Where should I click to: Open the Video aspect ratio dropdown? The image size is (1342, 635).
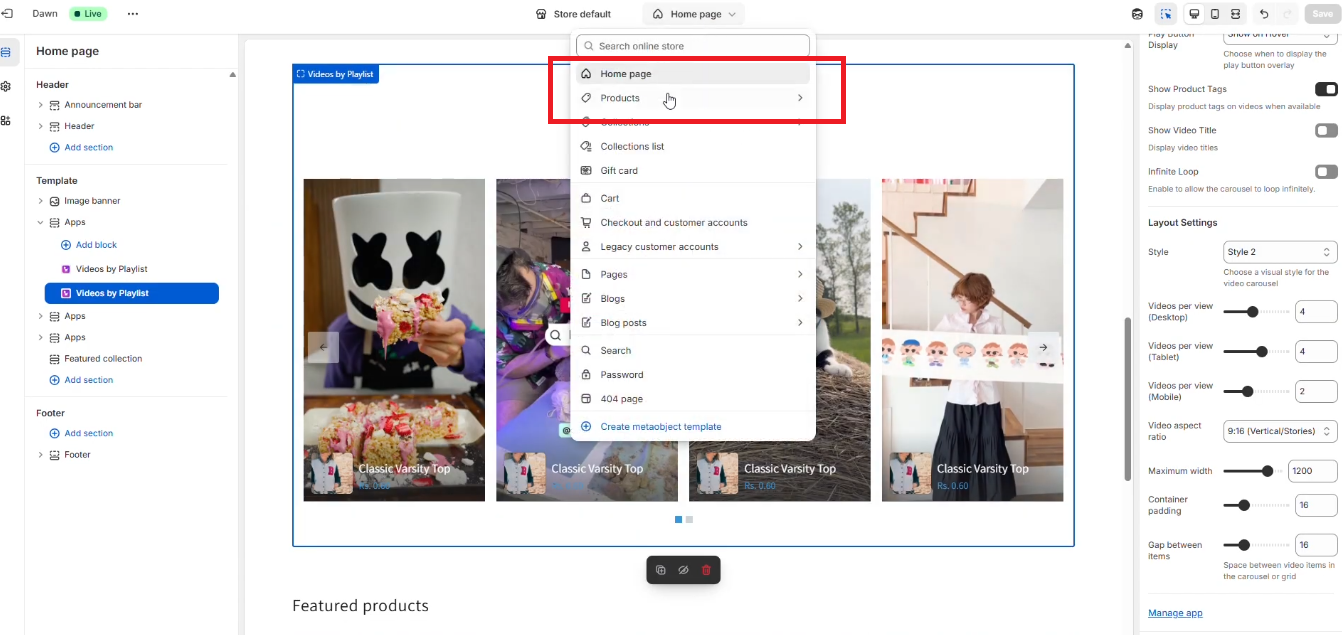click(x=1280, y=431)
